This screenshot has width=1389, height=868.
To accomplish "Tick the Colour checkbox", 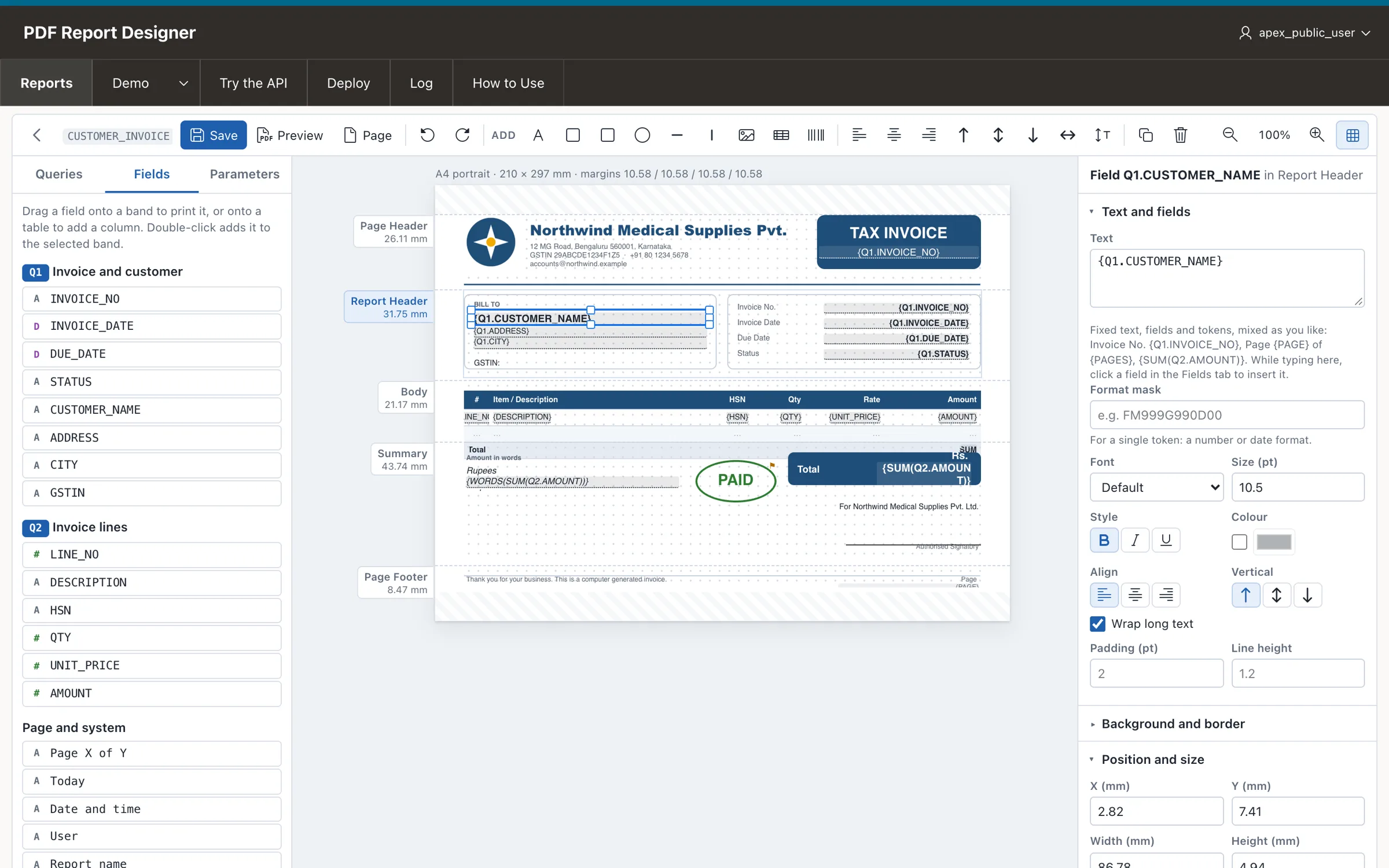I will pos(1239,542).
